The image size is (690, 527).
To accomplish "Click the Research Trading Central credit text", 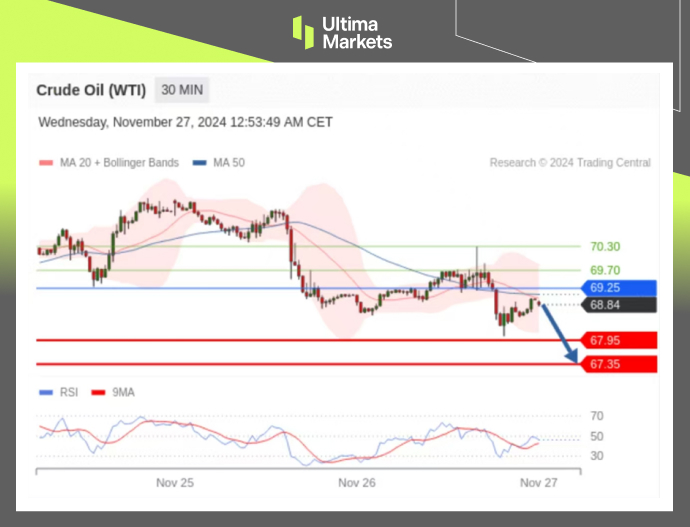I will point(570,163).
